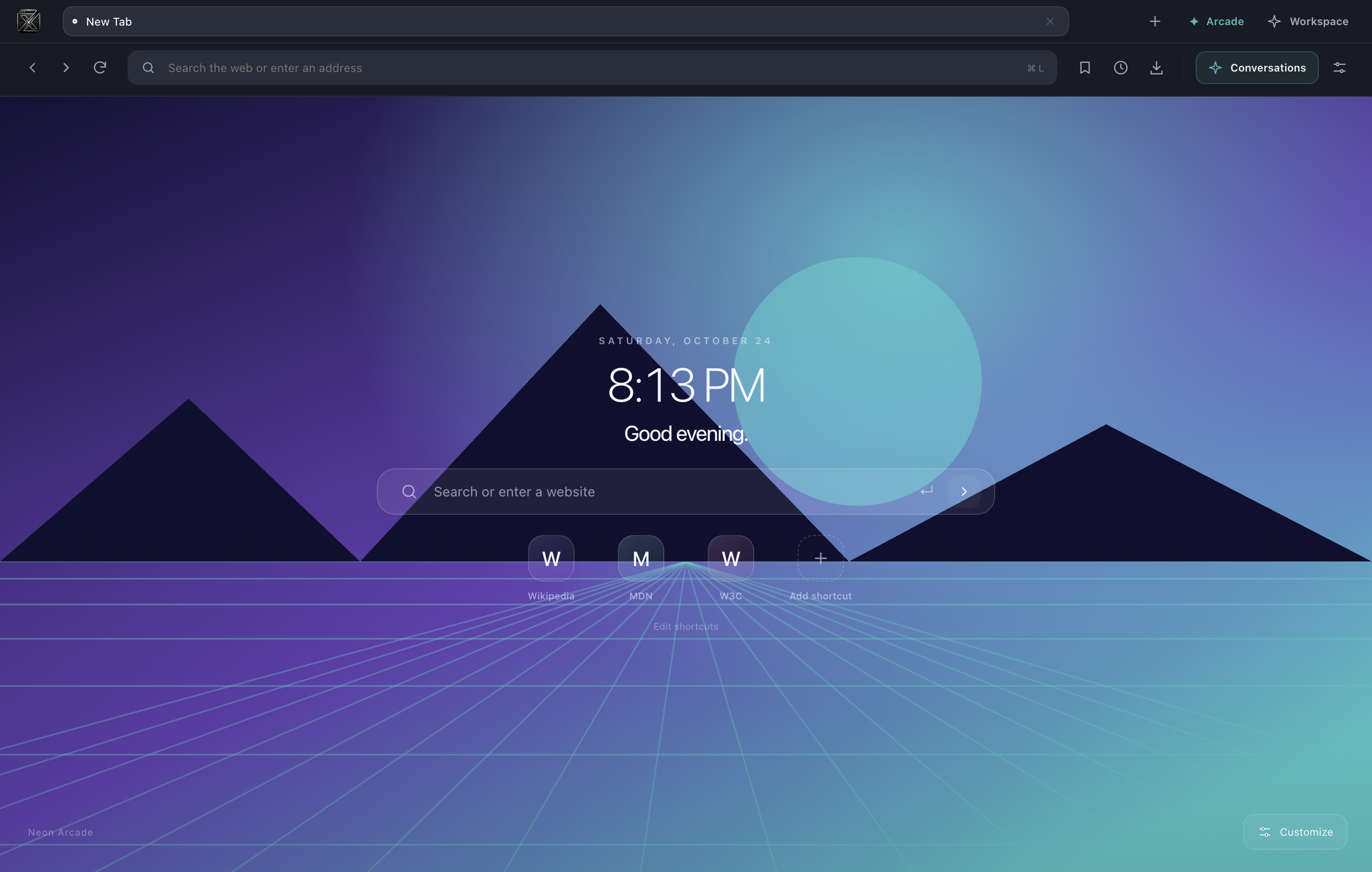
Task: Switch to the Workspace space
Action: [x=1308, y=22]
